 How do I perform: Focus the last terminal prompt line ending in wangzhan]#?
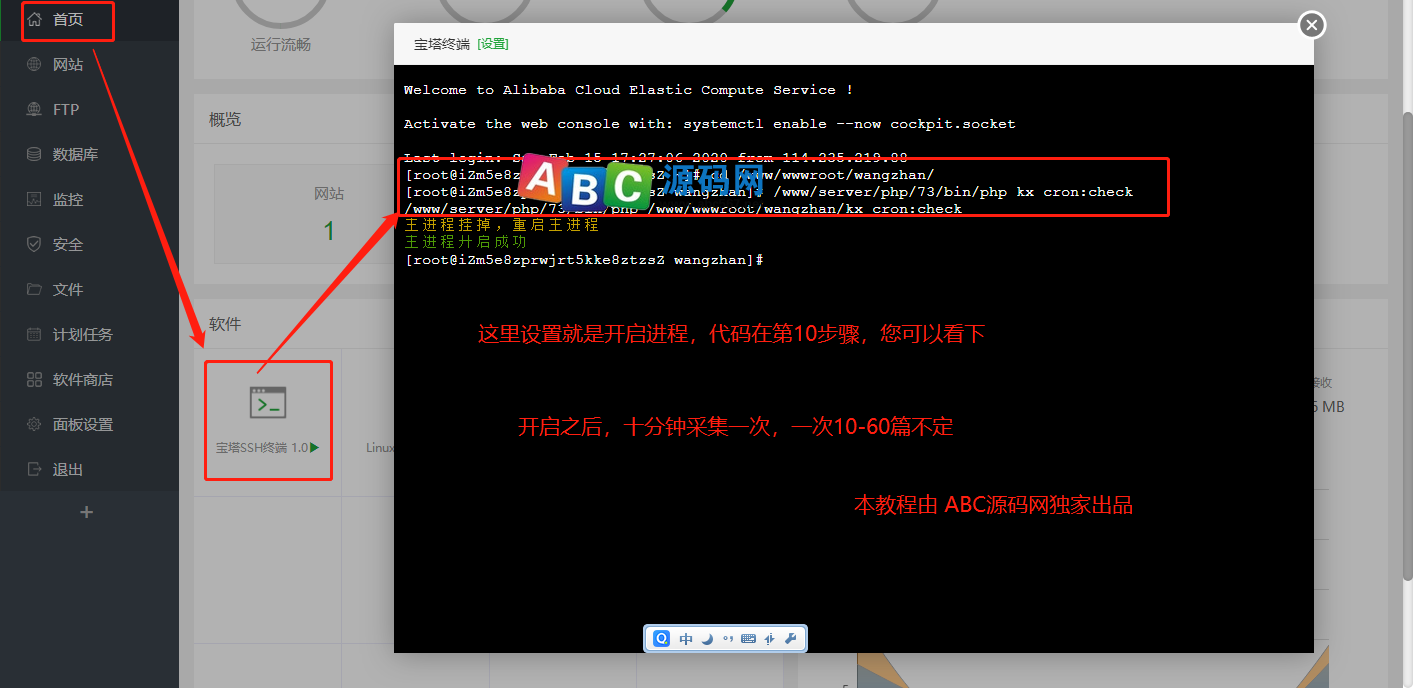coord(584,260)
